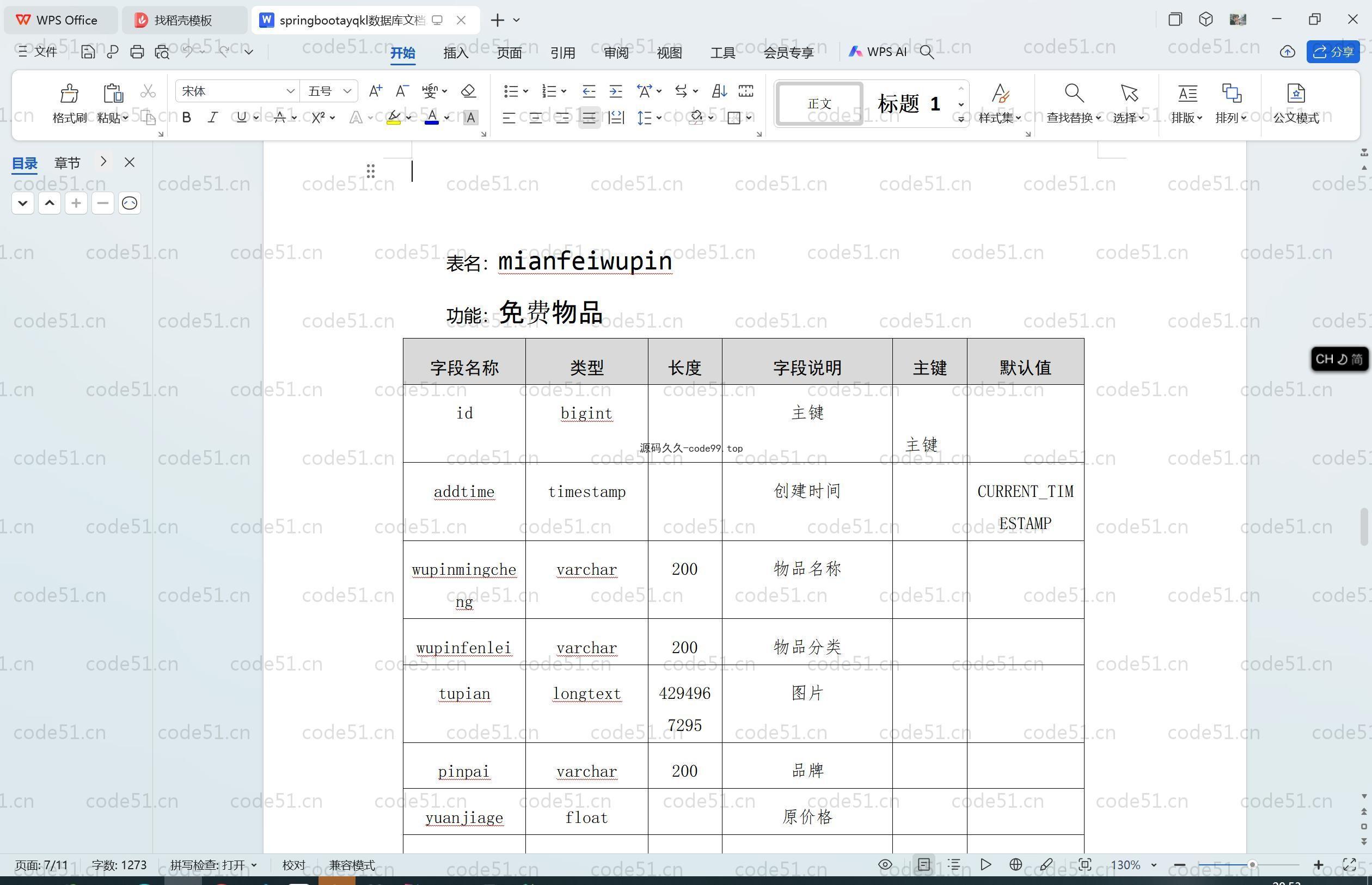Toggle page layout view in status bar
The height and width of the screenshot is (885, 1372).
pyautogui.click(x=924, y=864)
